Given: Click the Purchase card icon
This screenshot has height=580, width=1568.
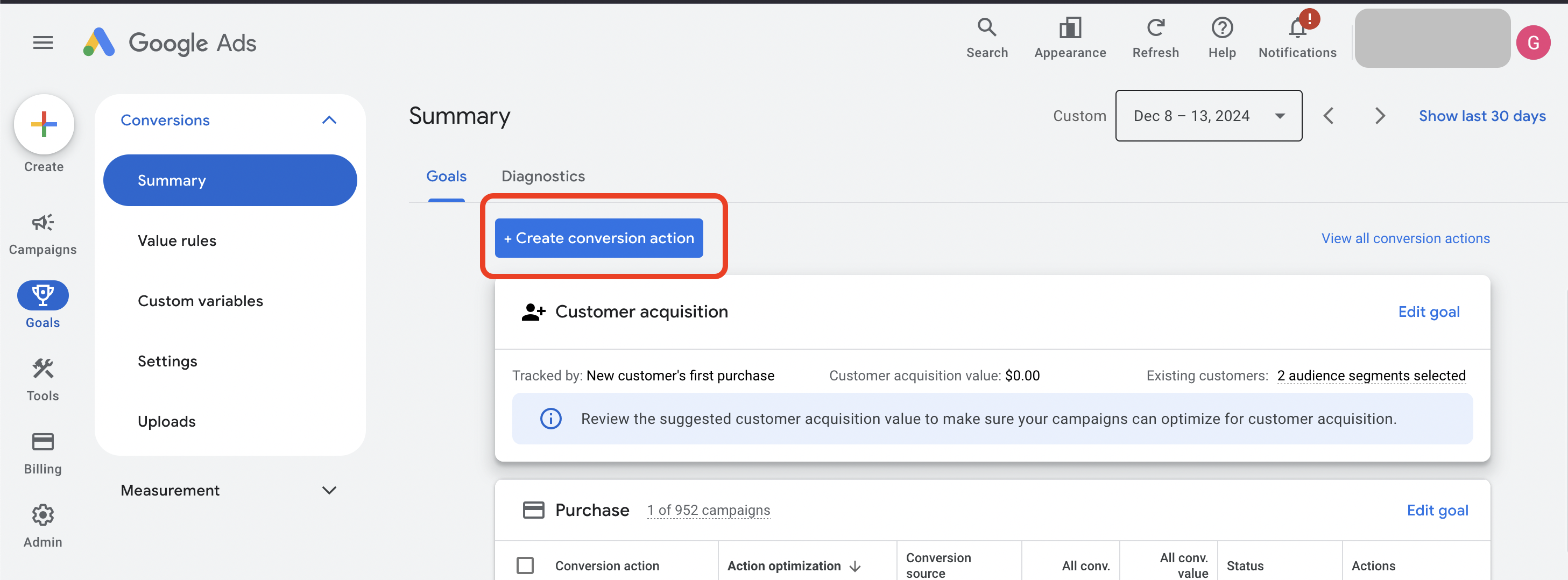Looking at the screenshot, I should [x=533, y=510].
